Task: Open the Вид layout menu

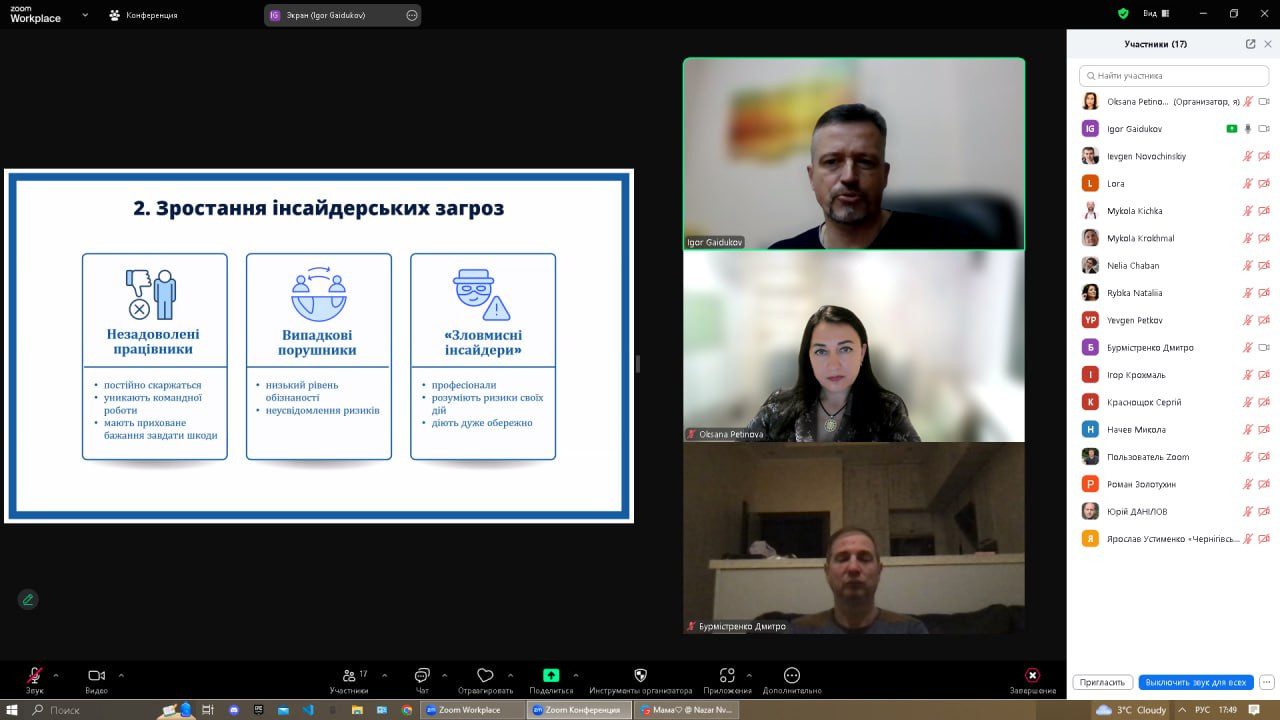Action: pyautogui.click(x=1154, y=14)
